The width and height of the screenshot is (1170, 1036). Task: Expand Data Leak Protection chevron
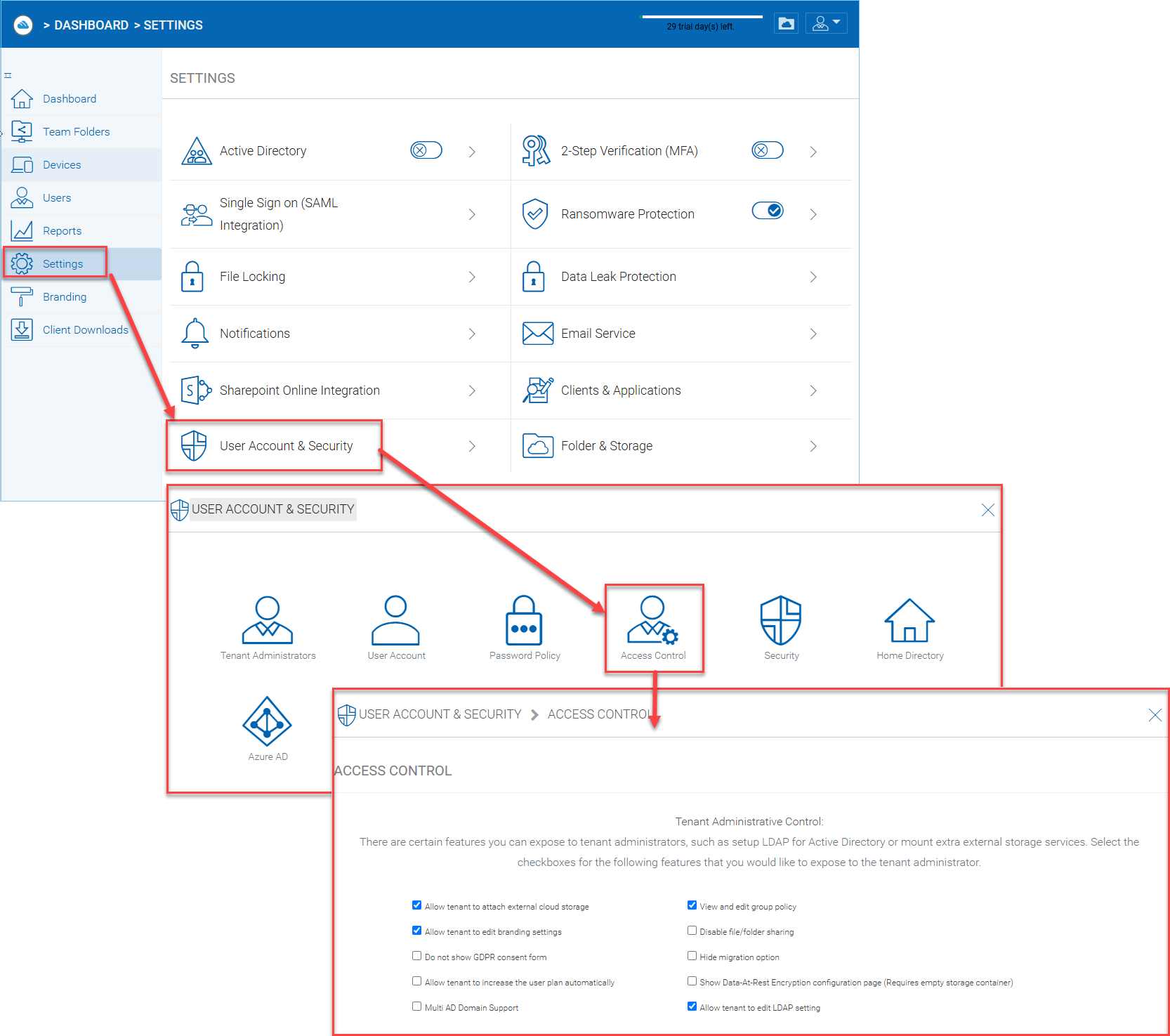(813, 277)
